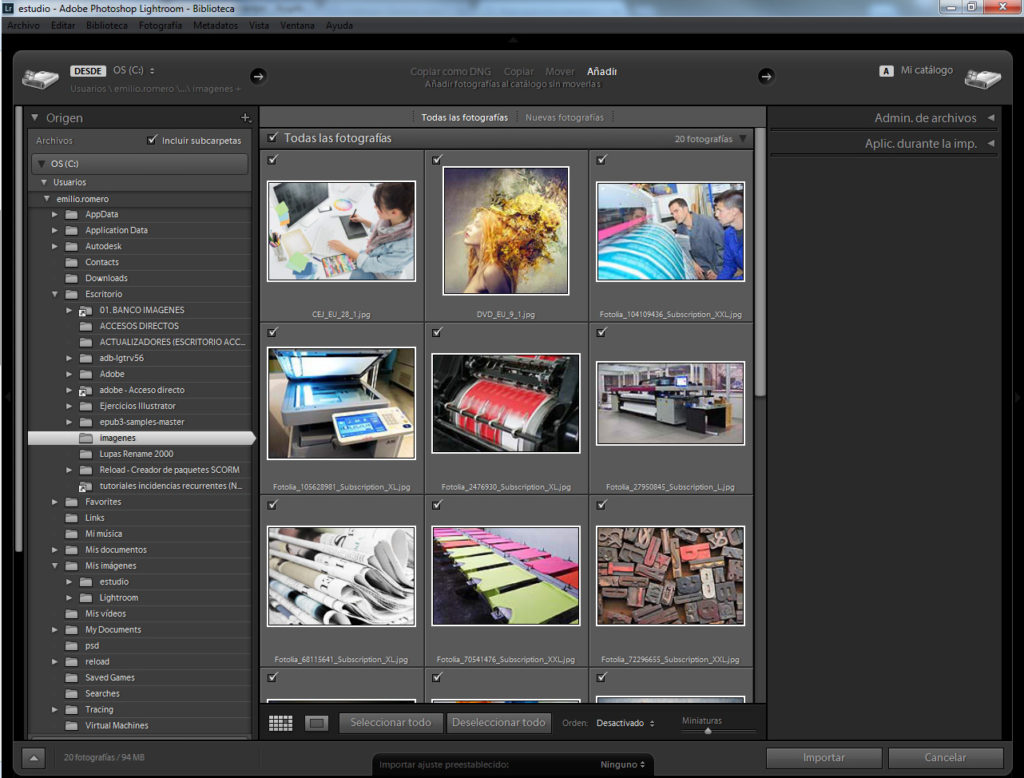Open the Orden sort dropdown
1024x778 pixels.
[x=625, y=723]
